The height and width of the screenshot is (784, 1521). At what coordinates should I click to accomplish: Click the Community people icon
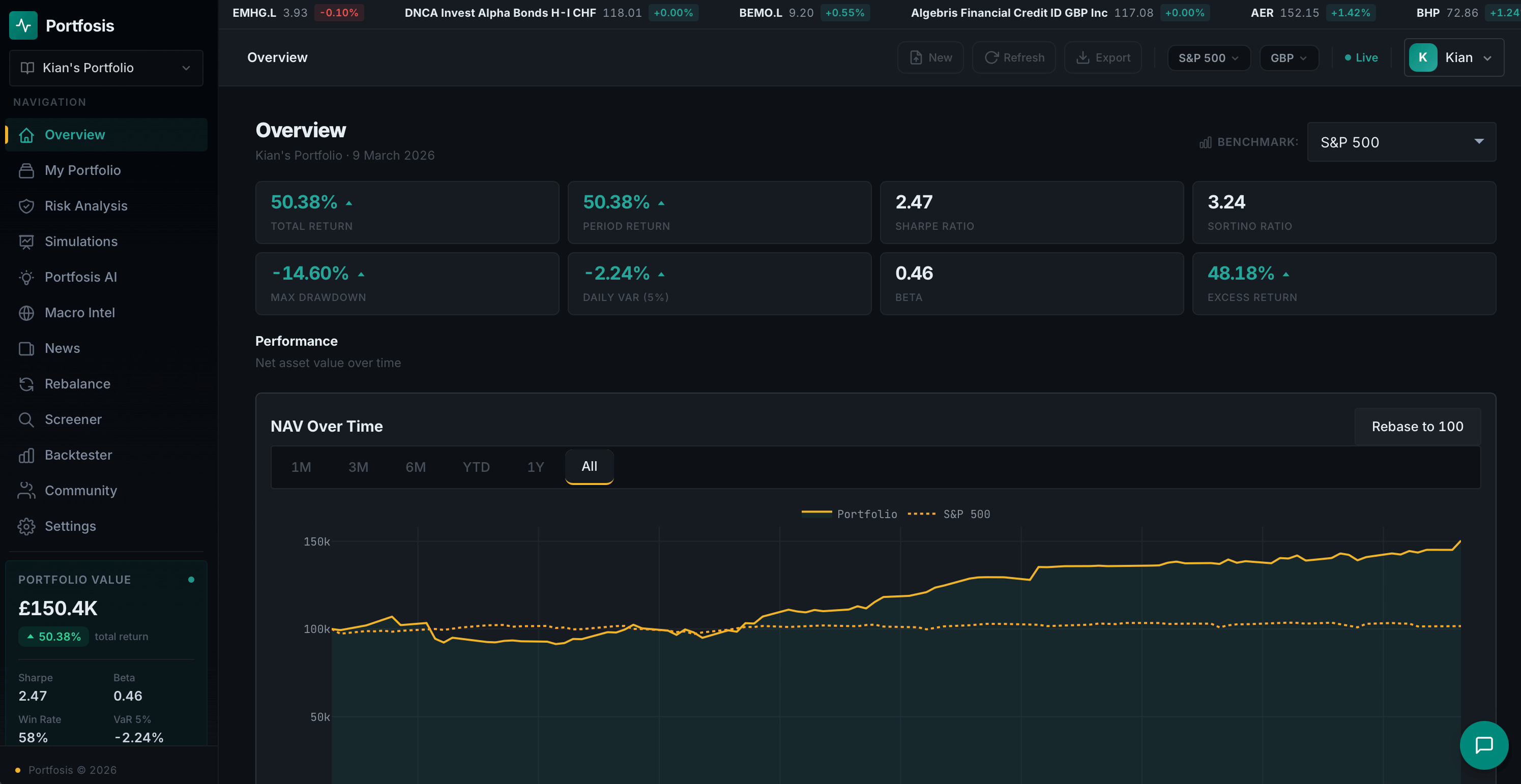click(26, 491)
